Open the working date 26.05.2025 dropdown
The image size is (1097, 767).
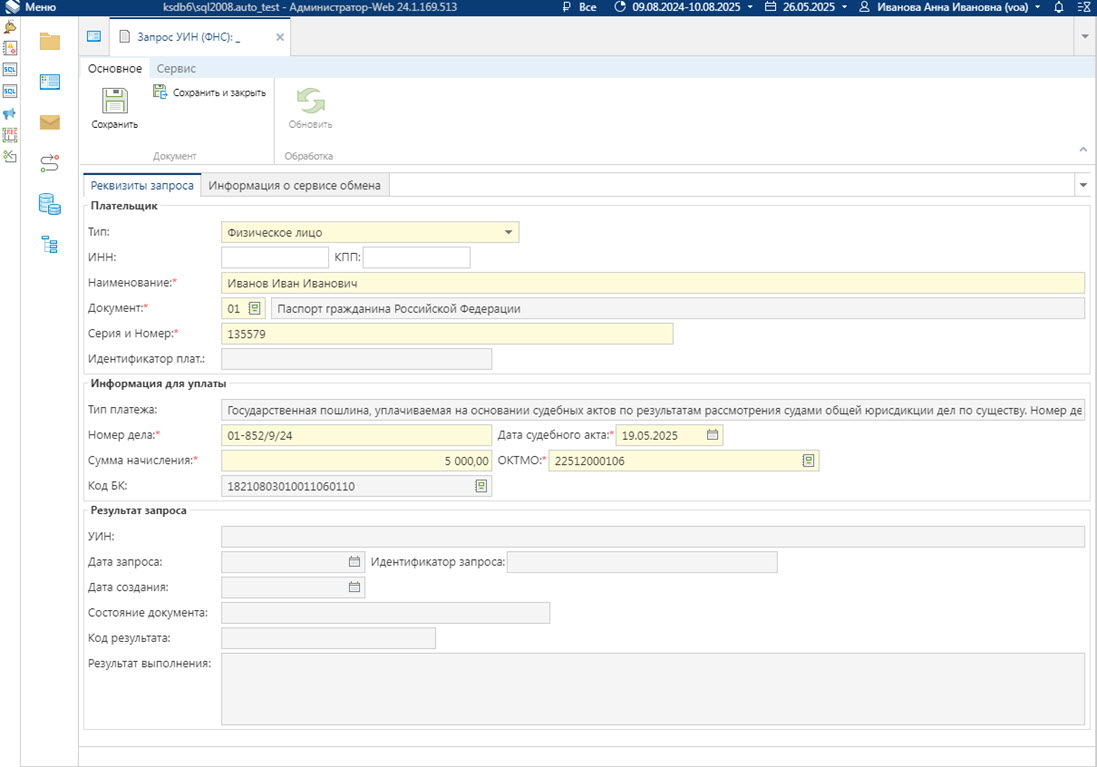pos(805,7)
